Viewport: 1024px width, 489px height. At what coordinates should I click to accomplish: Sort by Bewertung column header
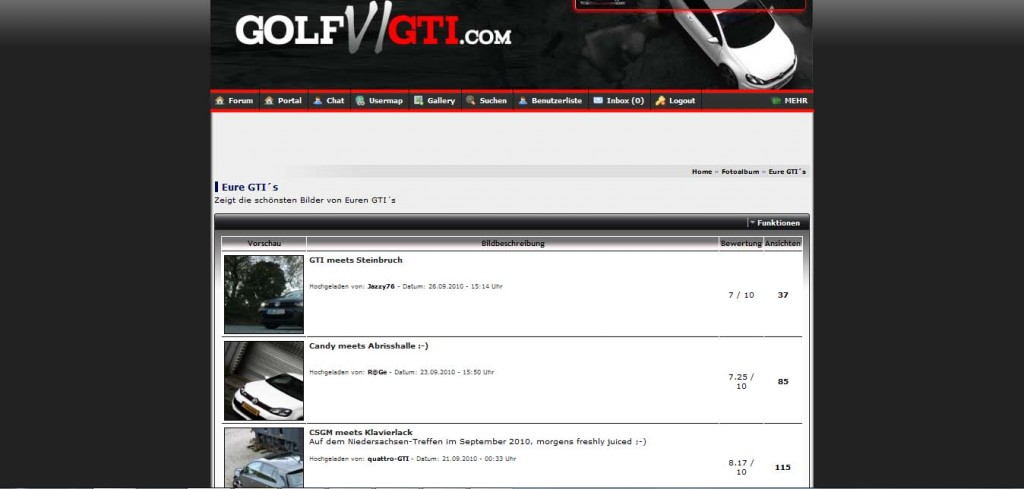[741, 243]
